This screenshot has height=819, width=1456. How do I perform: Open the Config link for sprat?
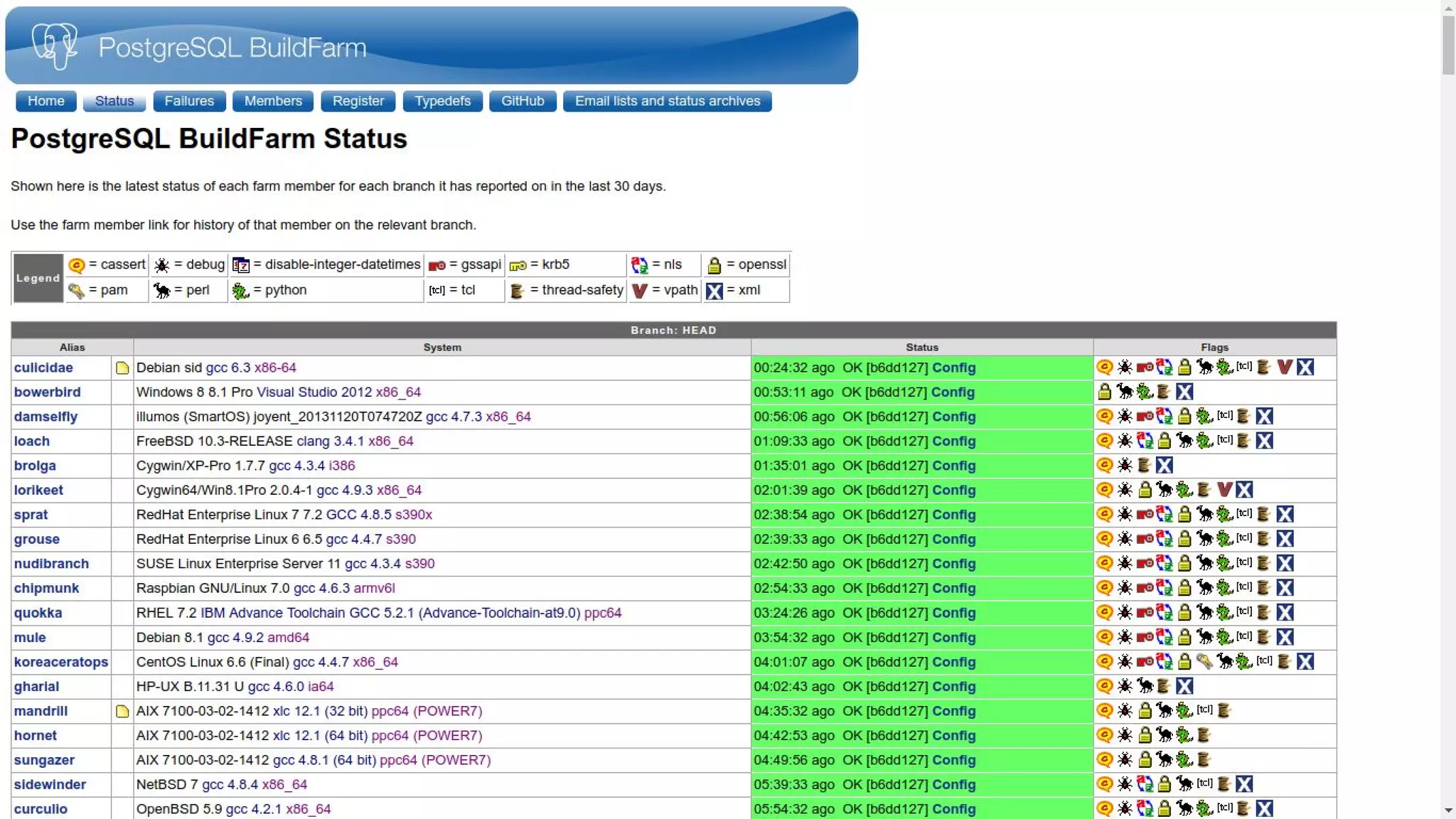point(953,515)
